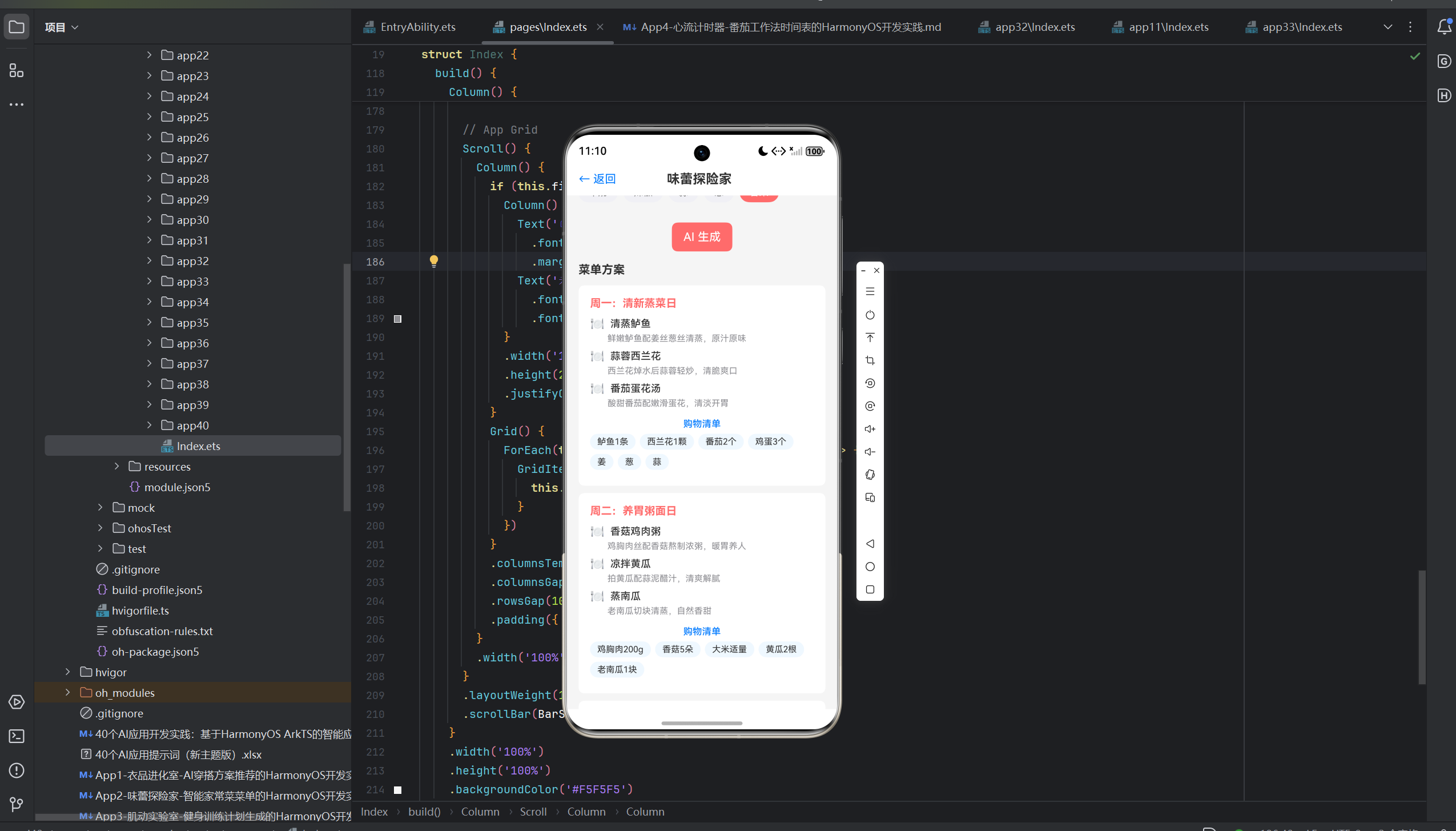Tap the 返回 back link in emulator

click(x=597, y=179)
